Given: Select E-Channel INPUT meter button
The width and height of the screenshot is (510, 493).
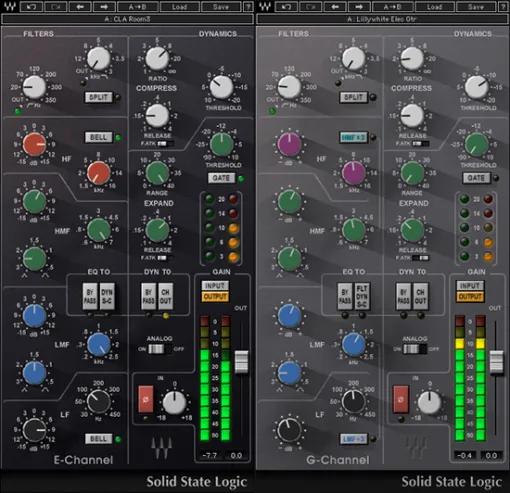Looking at the screenshot, I should [x=215, y=286].
